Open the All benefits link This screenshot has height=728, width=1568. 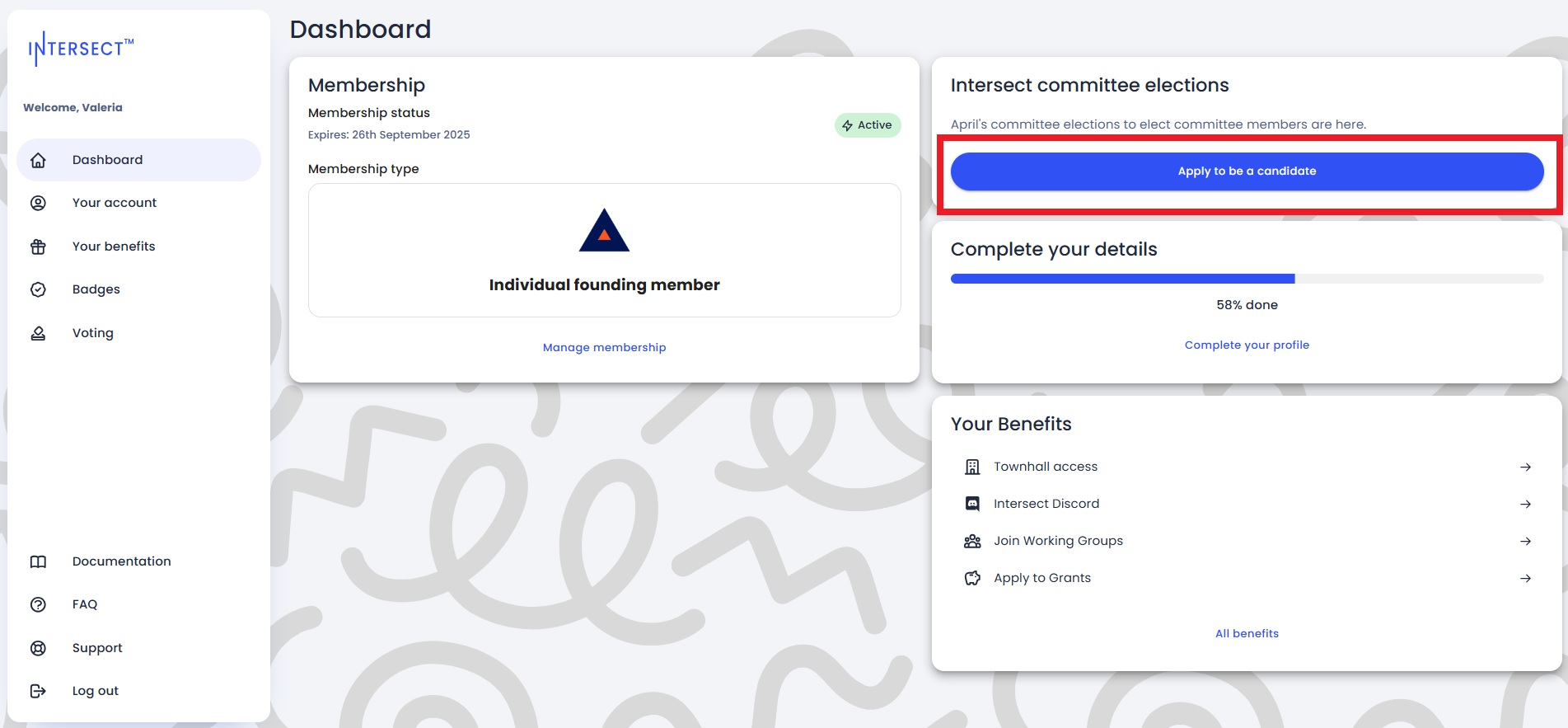tap(1247, 633)
